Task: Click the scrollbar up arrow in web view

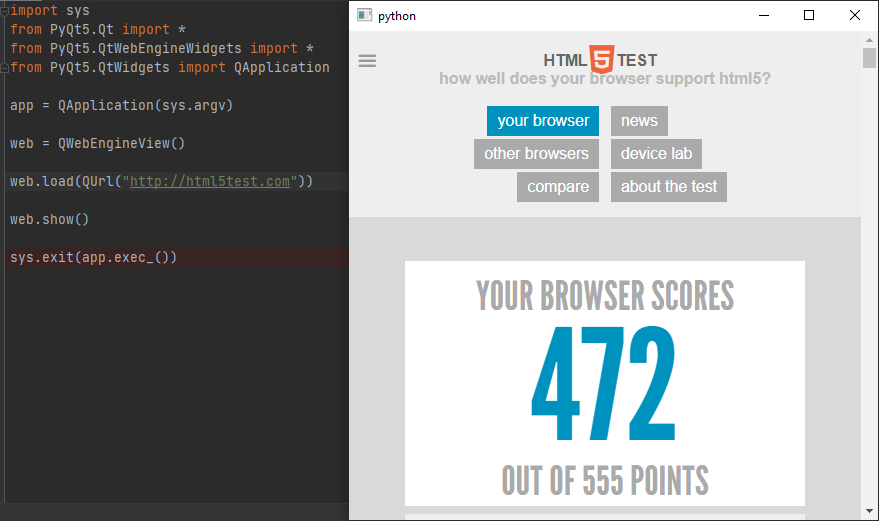Action: click(x=869, y=40)
